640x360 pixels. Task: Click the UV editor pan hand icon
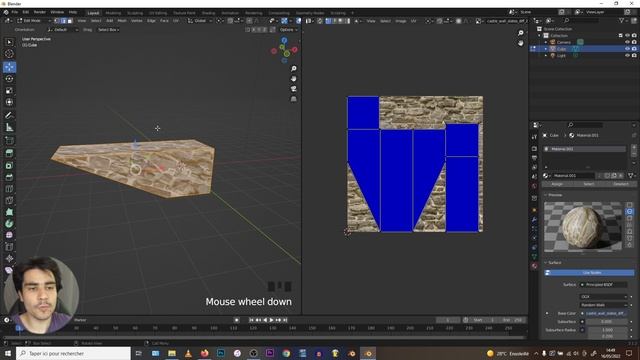pyautogui.click(x=520, y=43)
